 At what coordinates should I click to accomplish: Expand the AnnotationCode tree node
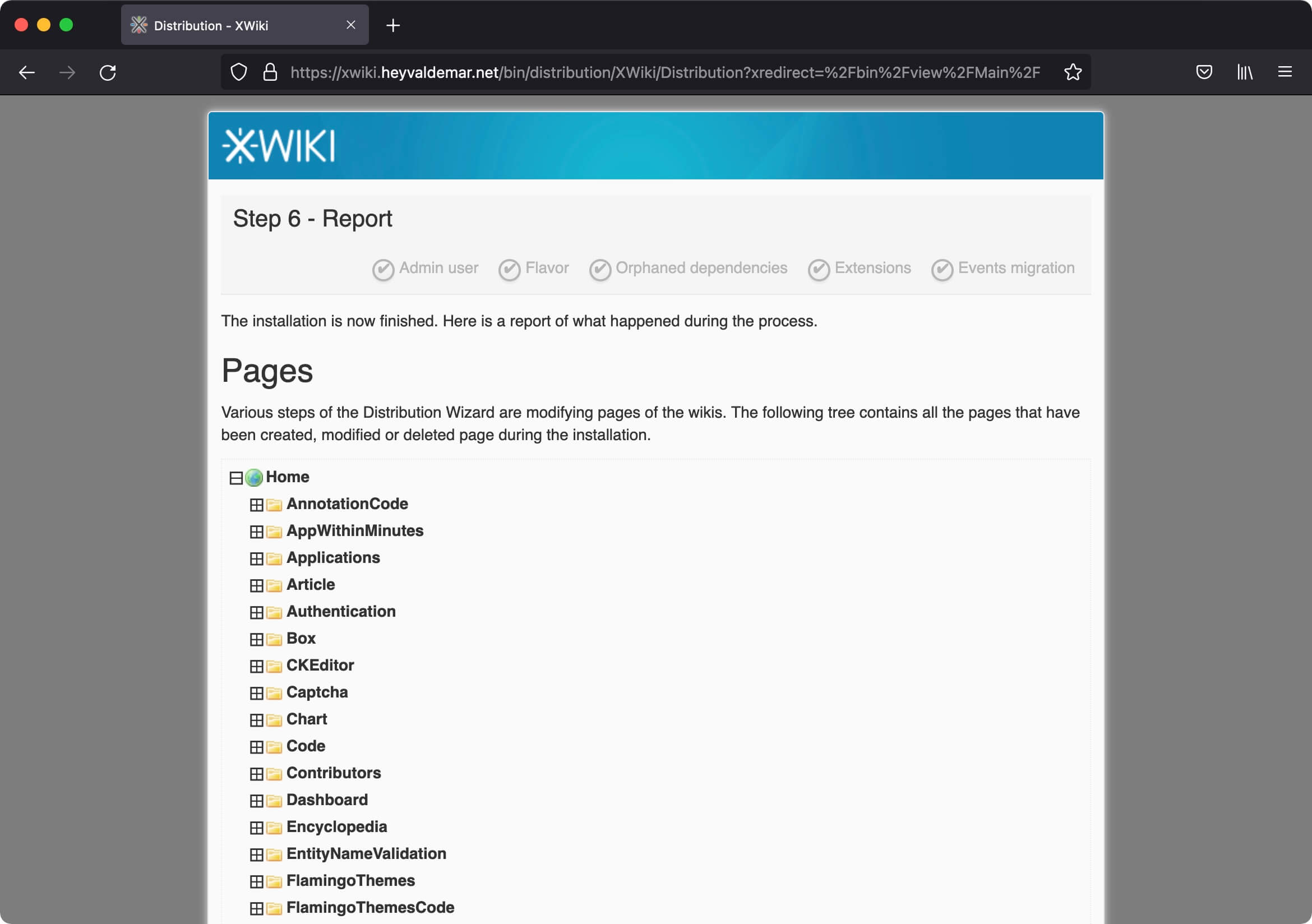(256, 504)
